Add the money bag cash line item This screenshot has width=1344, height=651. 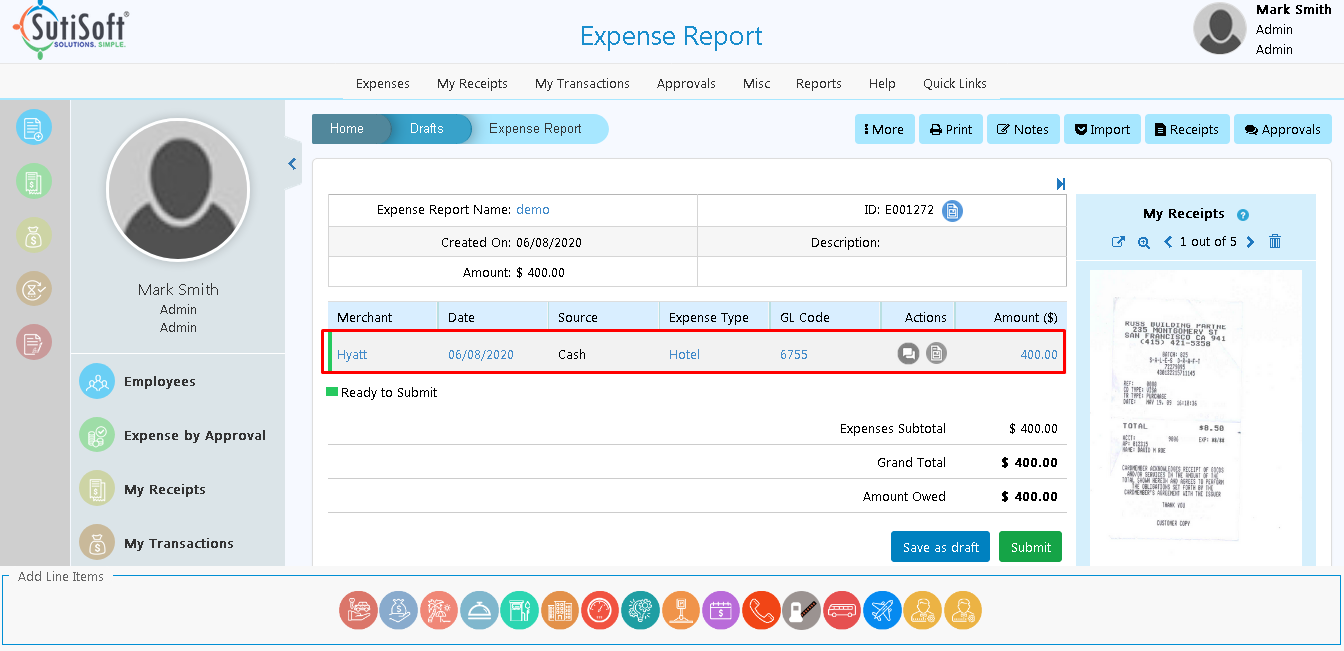[398, 610]
